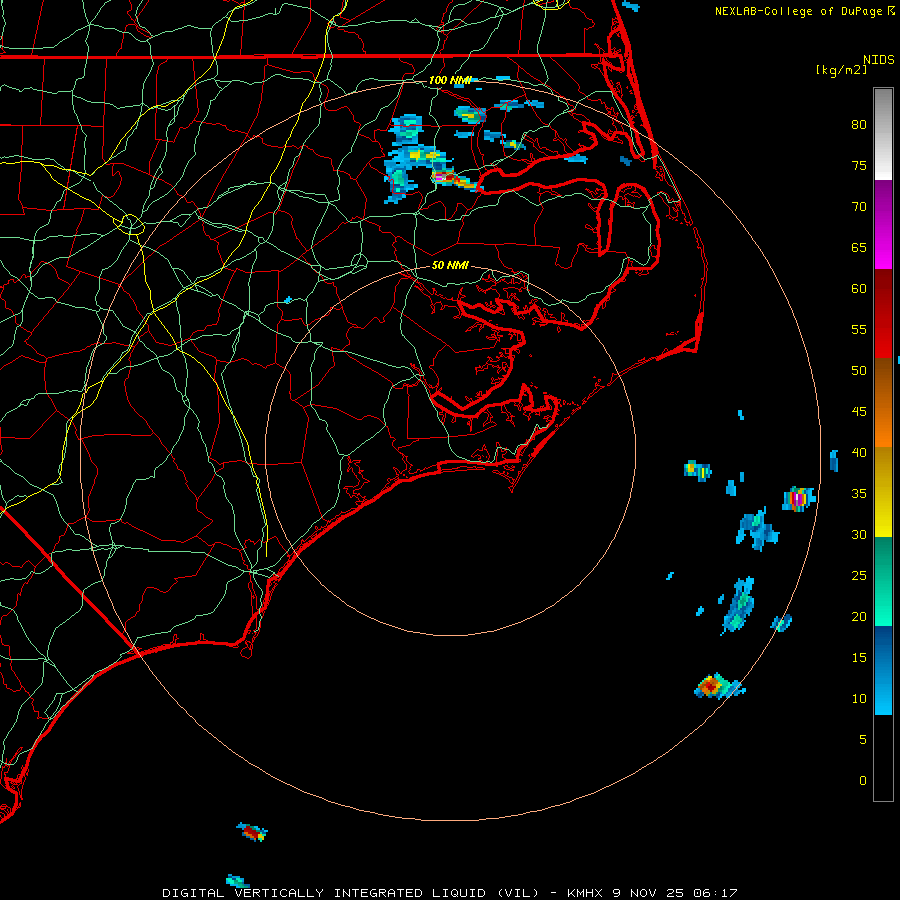Click the tiny blue echo just west of the 50 NMI ring
The height and width of the screenshot is (900, 900).
pyautogui.click(x=288, y=300)
